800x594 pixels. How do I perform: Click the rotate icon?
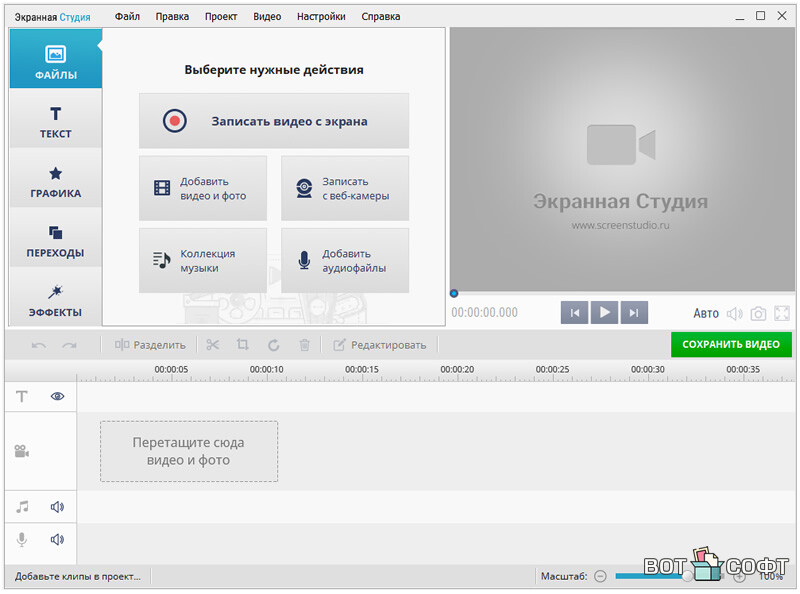(x=274, y=345)
